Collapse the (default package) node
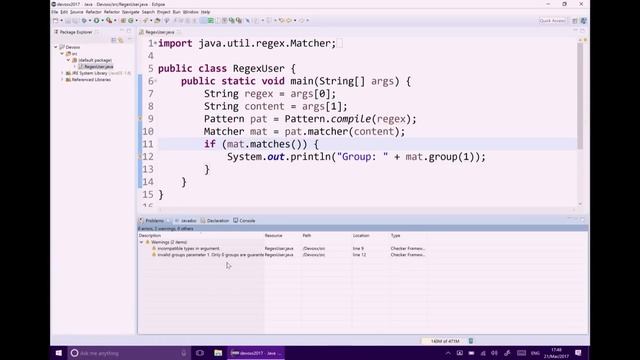Viewport: 640px width, 360px height. click(69, 60)
